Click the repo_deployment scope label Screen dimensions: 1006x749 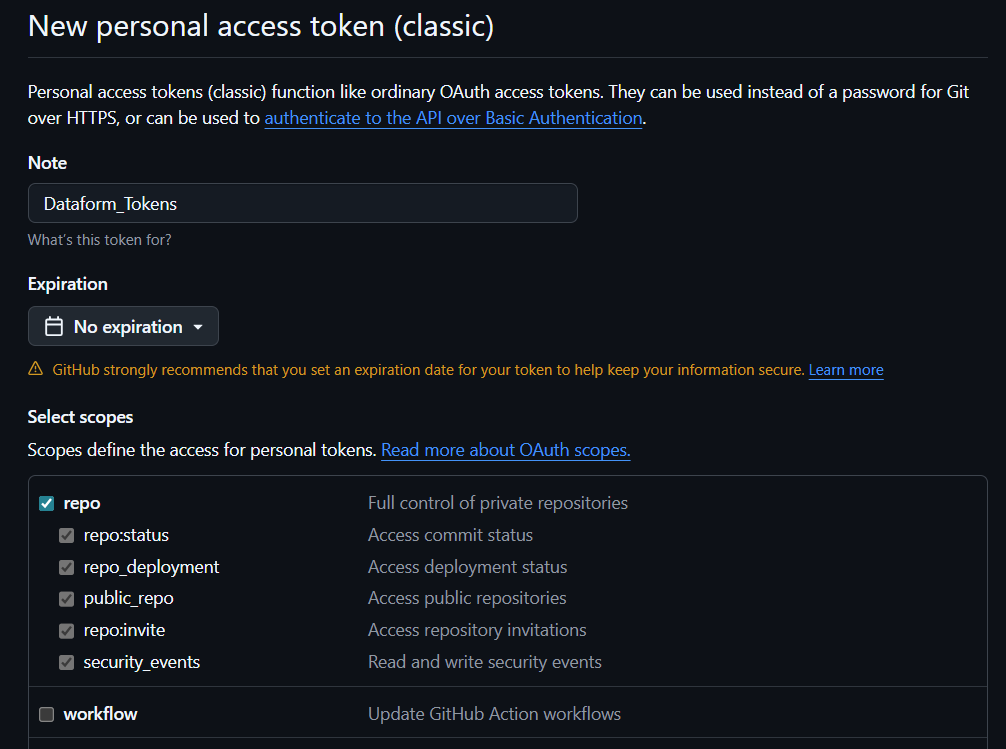tap(151, 566)
